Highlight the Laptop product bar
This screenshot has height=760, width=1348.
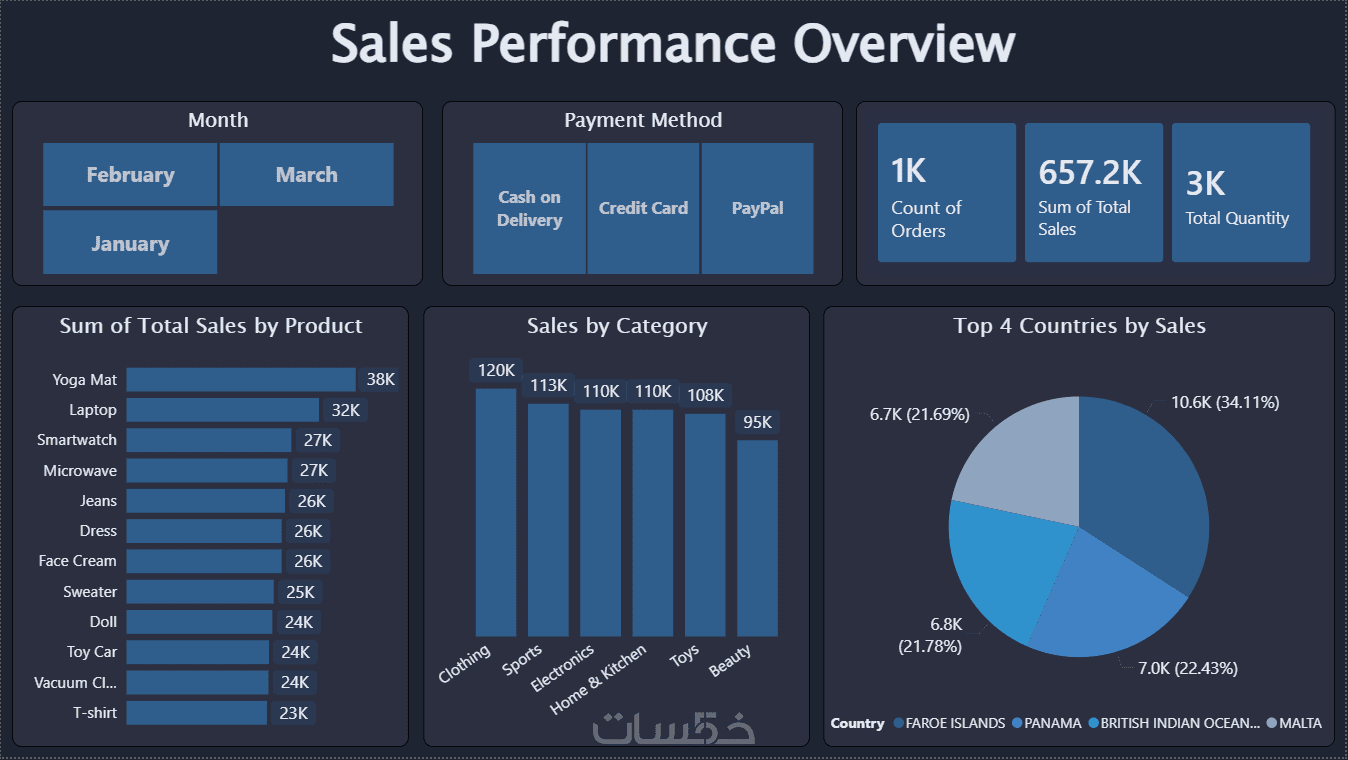click(223, 410)
